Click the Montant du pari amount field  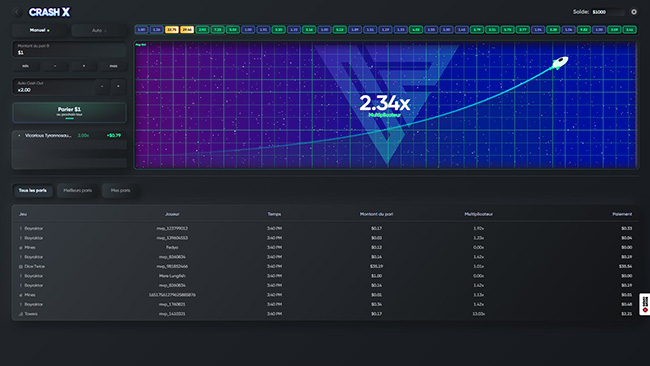pos(69,50)
